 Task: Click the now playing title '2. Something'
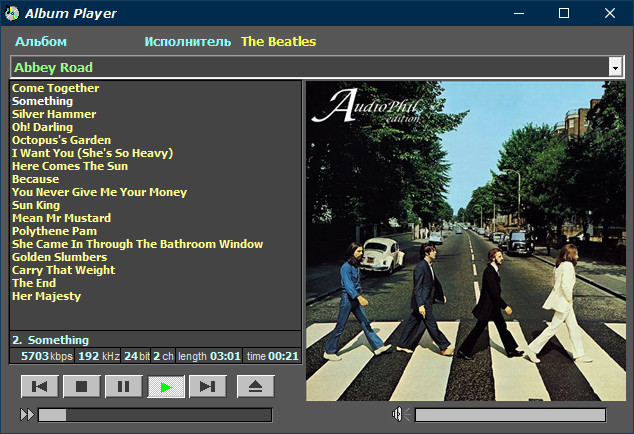[51, 340]
